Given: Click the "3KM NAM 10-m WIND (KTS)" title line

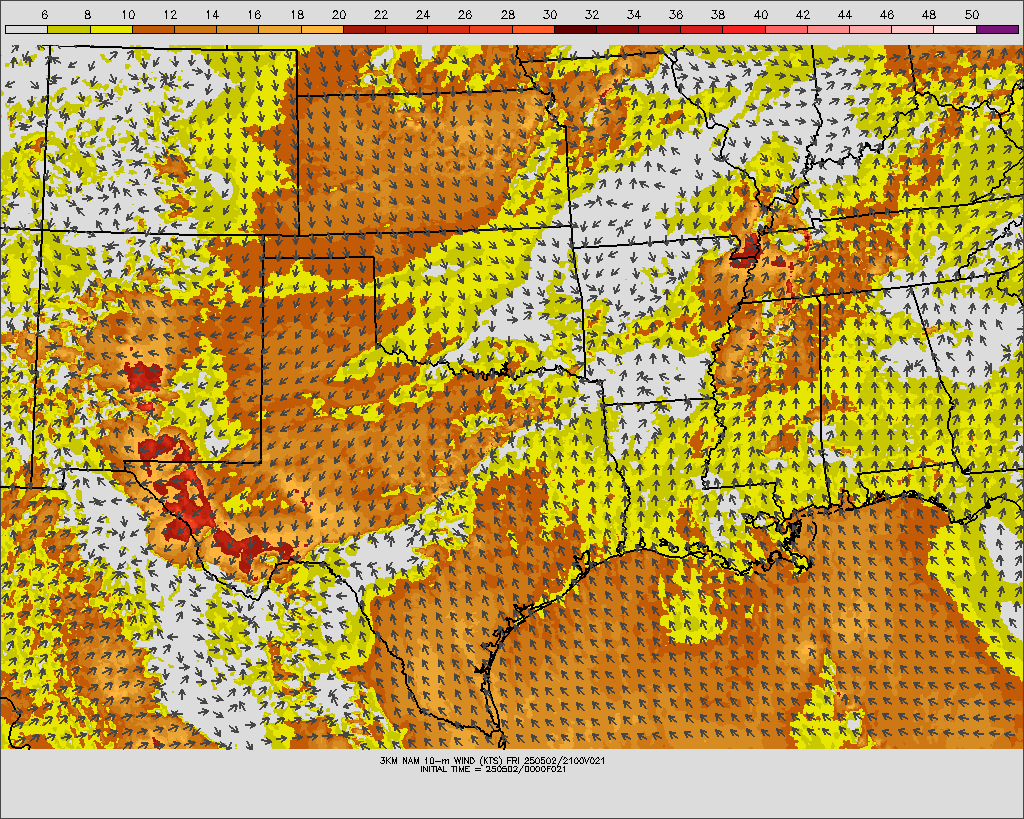Looking at the screenshot, I should coord(492,761).
